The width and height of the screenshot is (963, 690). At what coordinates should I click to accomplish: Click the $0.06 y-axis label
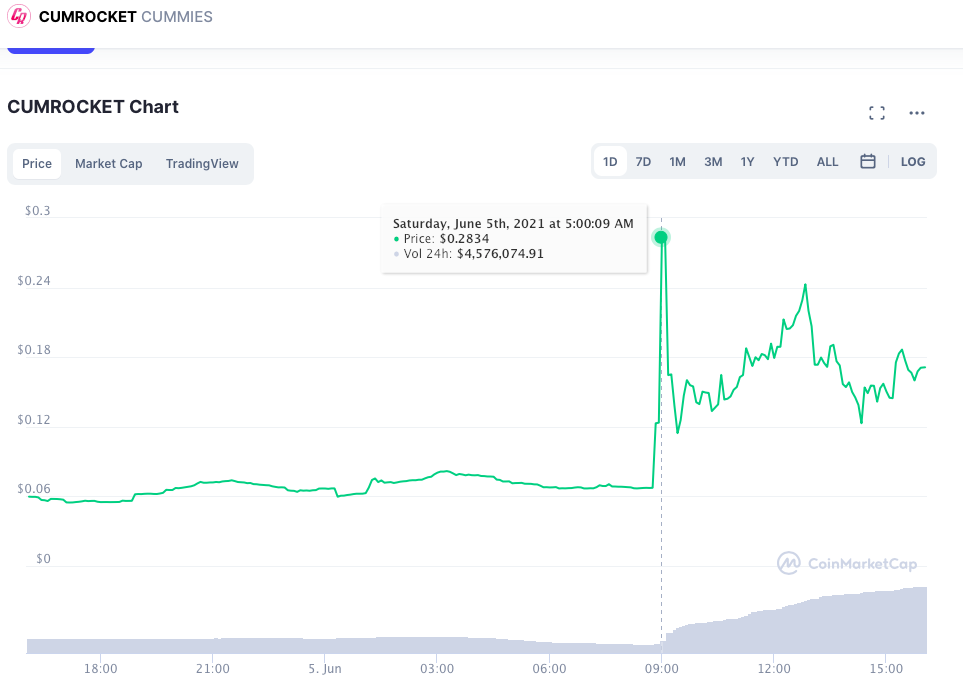(x=34, y=489)
